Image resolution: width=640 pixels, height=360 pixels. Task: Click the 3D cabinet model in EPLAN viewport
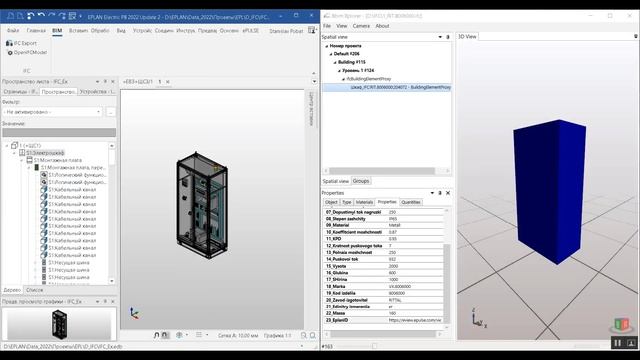click(x=202, y=205)
